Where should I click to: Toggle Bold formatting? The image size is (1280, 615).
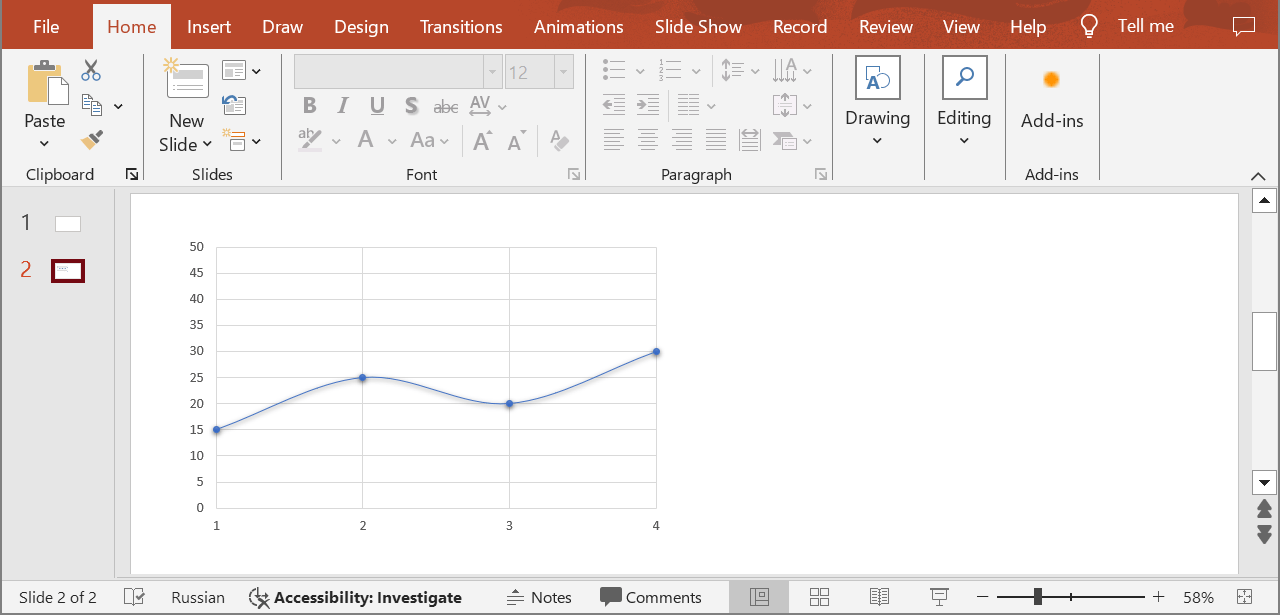point(309,106)
